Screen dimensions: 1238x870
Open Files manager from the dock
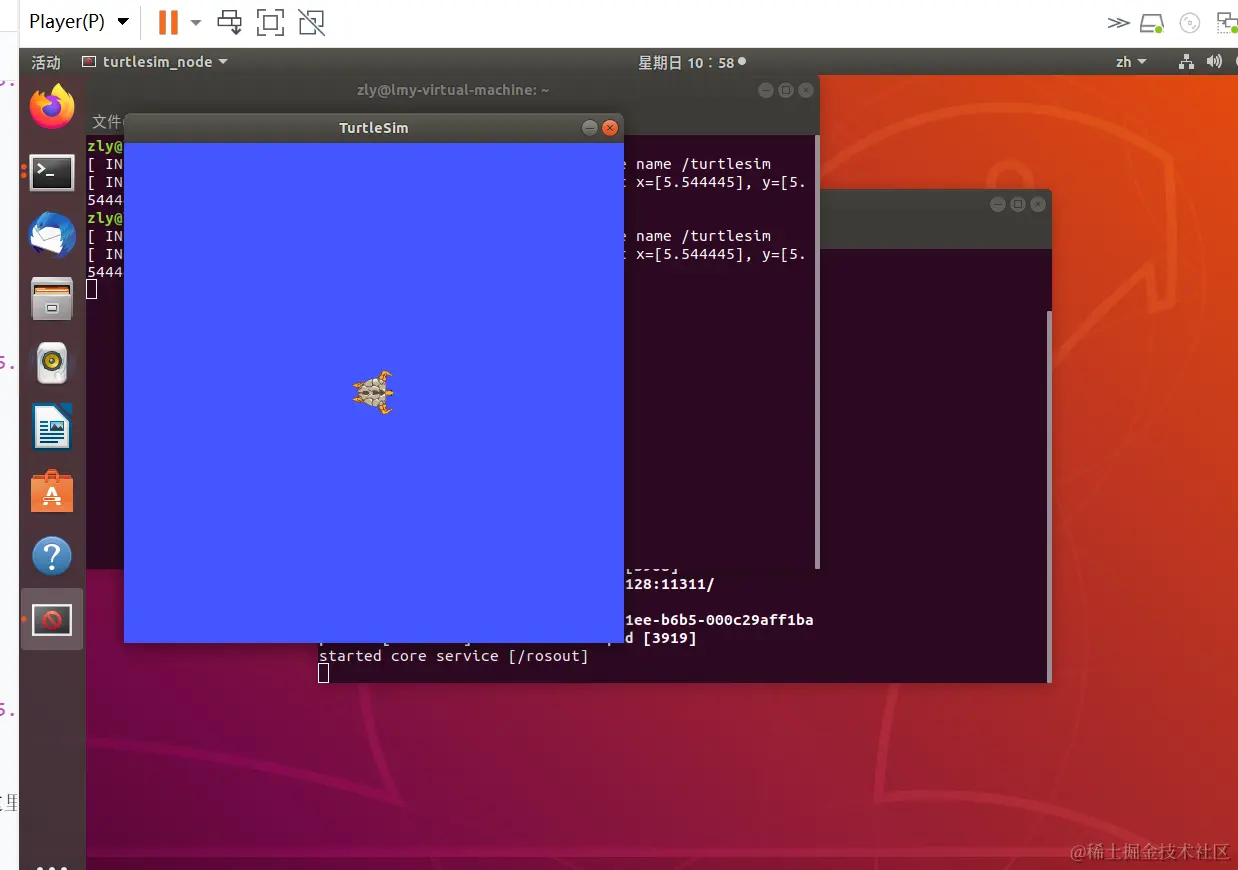click(x=52, y=299)
